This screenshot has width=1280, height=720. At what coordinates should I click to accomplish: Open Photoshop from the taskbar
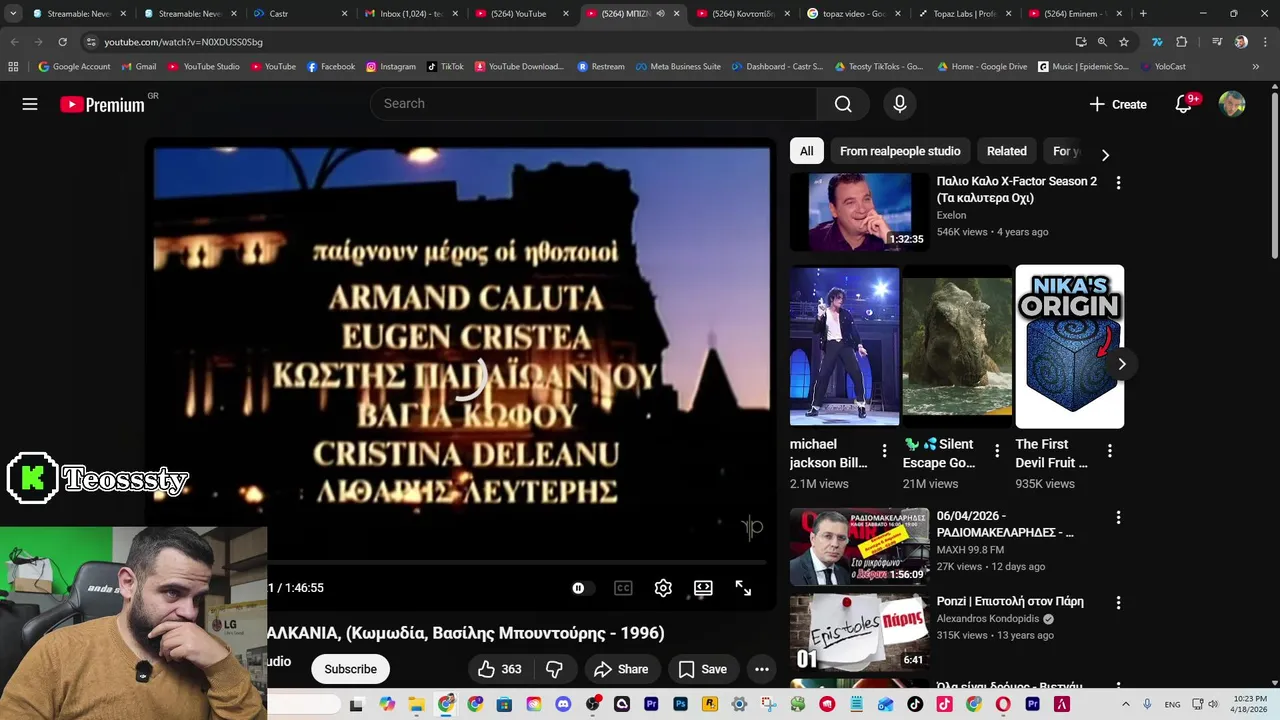680,704
